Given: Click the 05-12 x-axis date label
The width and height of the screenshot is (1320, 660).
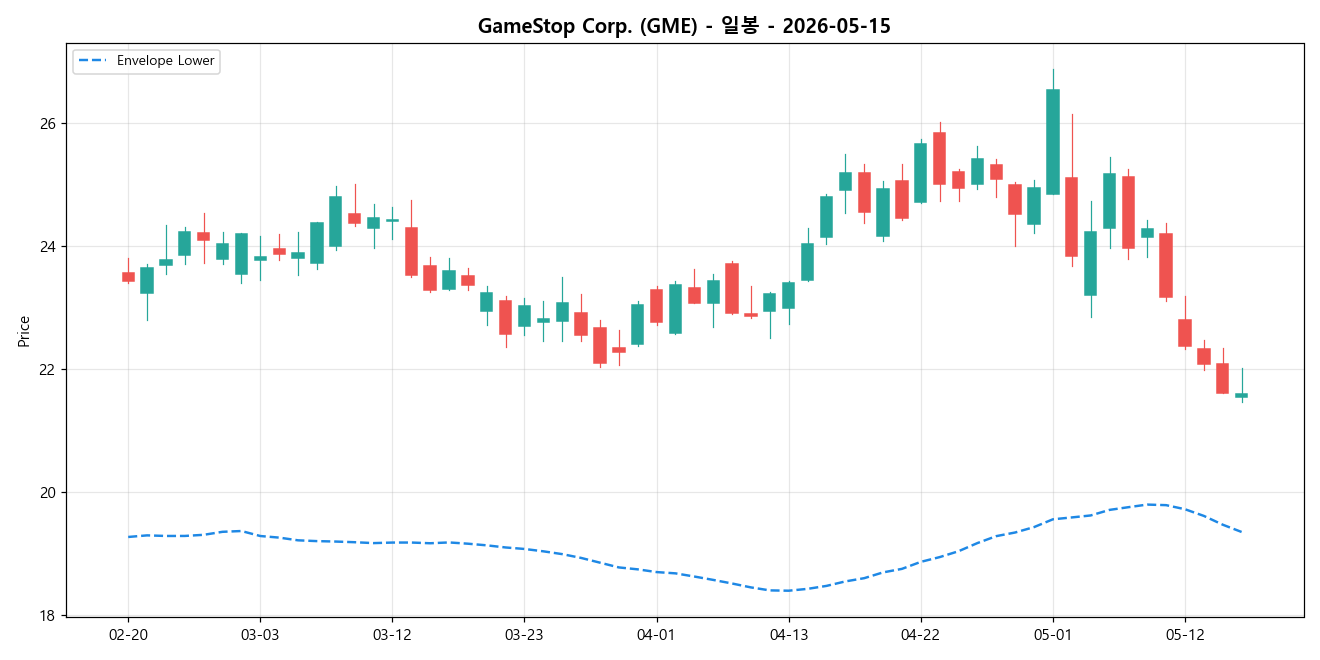Looking at the screenshot, I should (1184, 634).
